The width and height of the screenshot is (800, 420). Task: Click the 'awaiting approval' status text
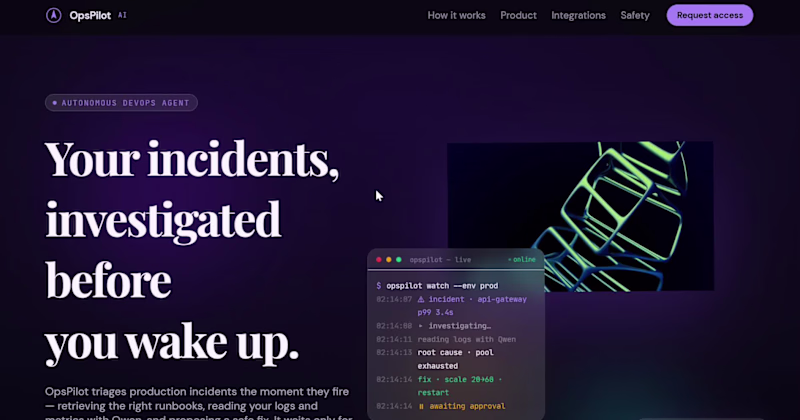467,406
